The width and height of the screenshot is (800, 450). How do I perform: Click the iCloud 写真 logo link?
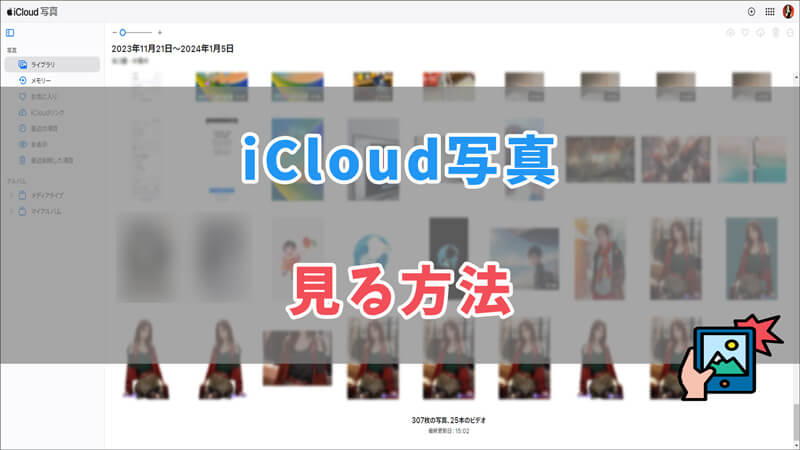(x=32, y=12)
